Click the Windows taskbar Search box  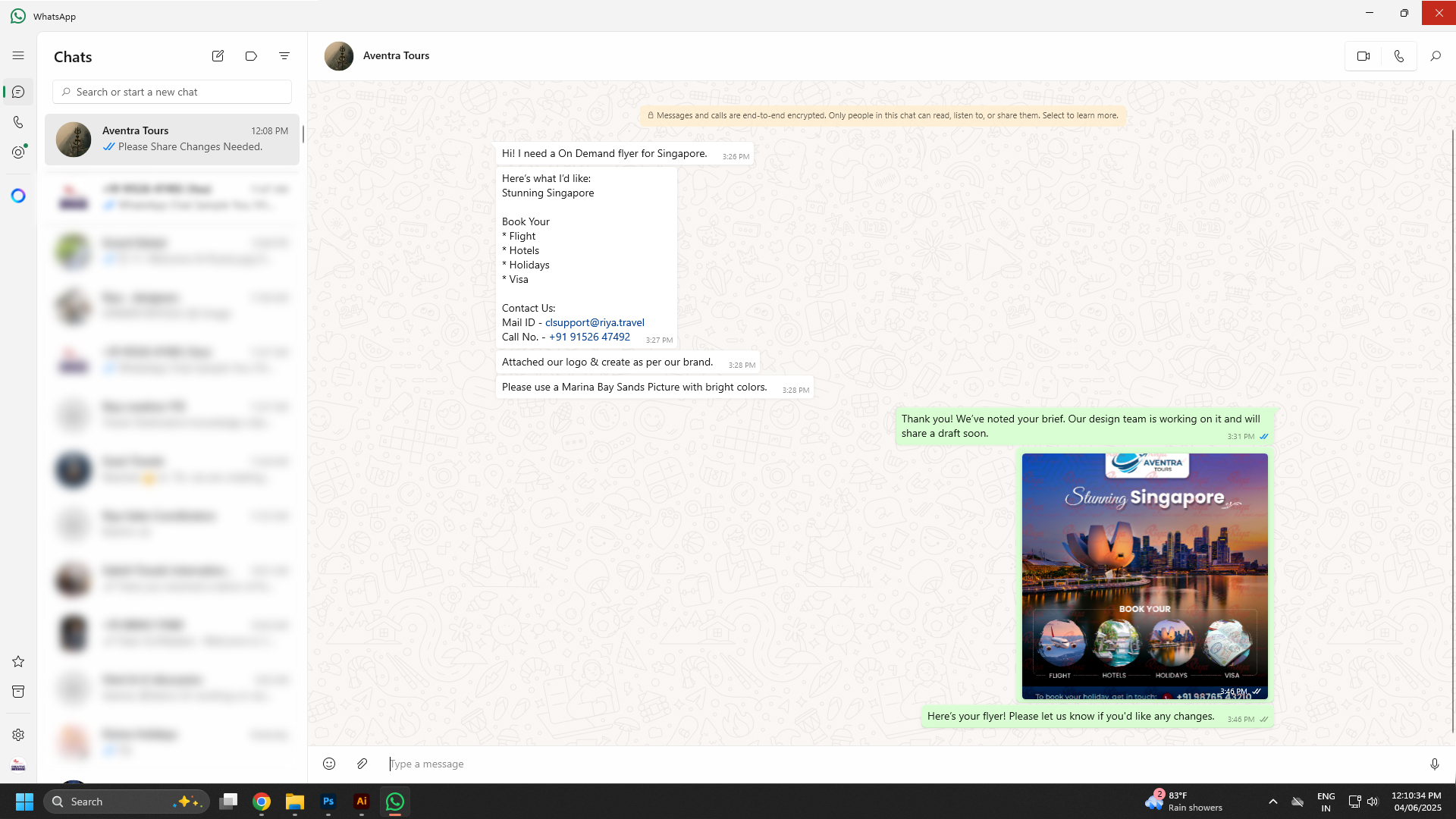126,802
